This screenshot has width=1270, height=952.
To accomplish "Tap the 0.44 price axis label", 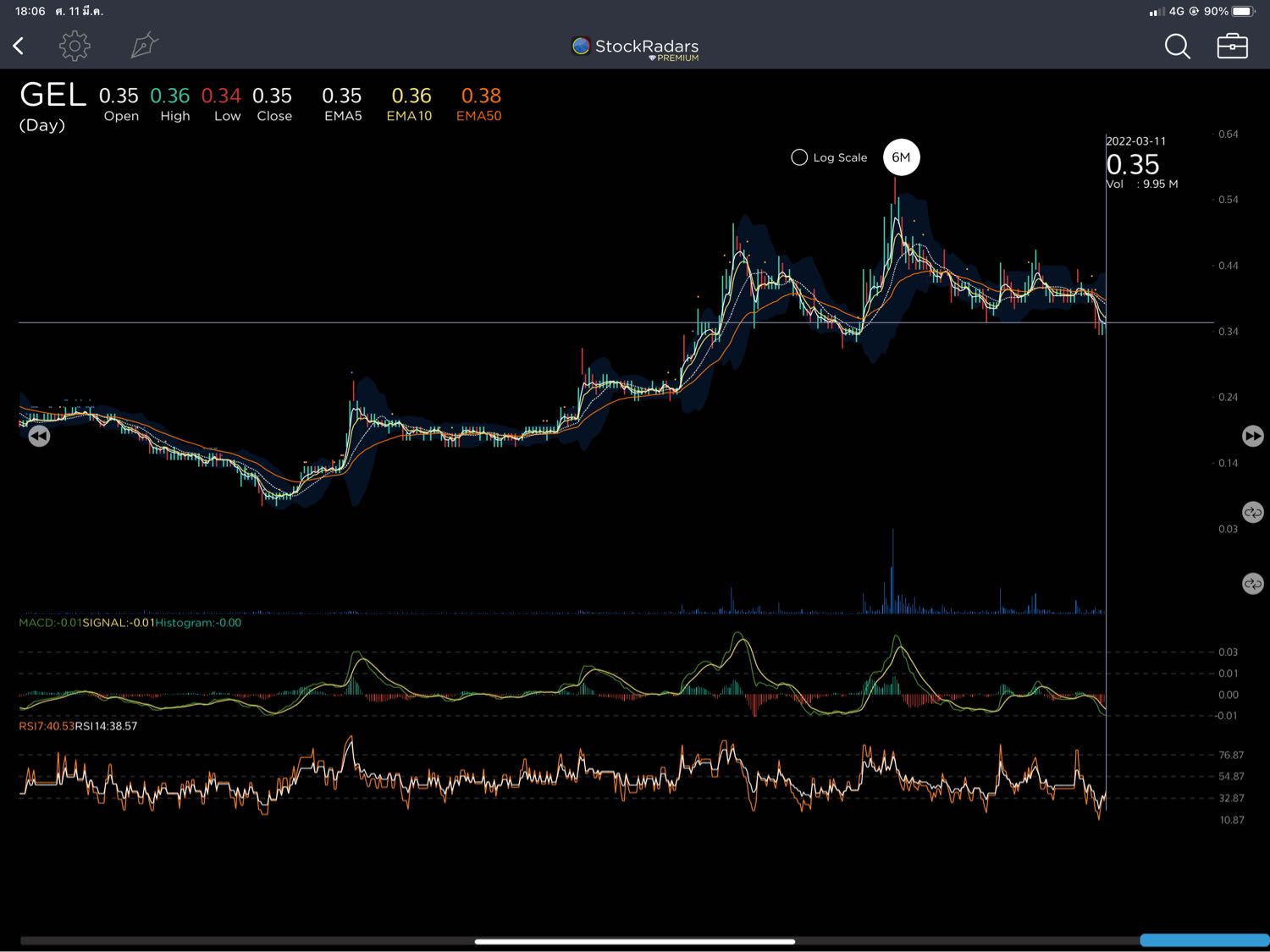I will (1228, 266).
